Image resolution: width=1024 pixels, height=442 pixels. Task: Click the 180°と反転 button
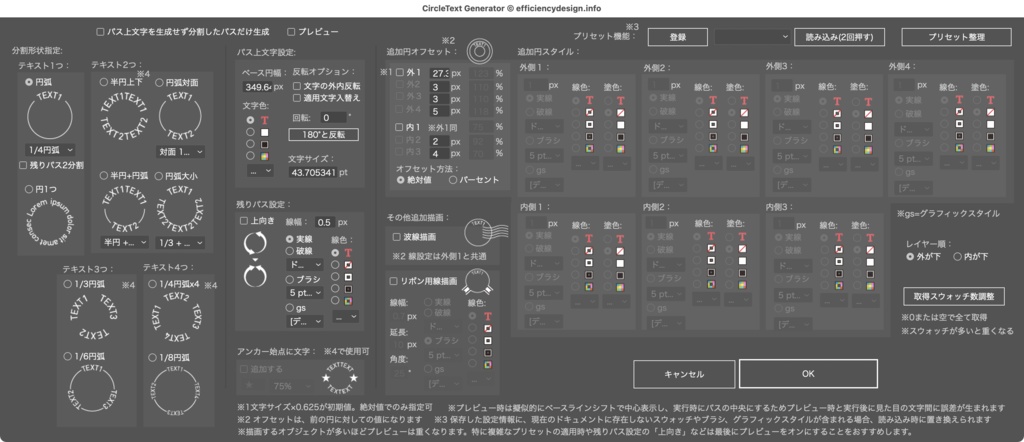pyautogui.click(x=324, y=134)
